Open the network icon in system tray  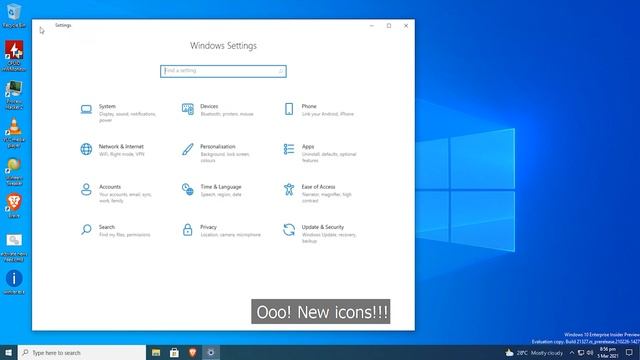point(581,353)
